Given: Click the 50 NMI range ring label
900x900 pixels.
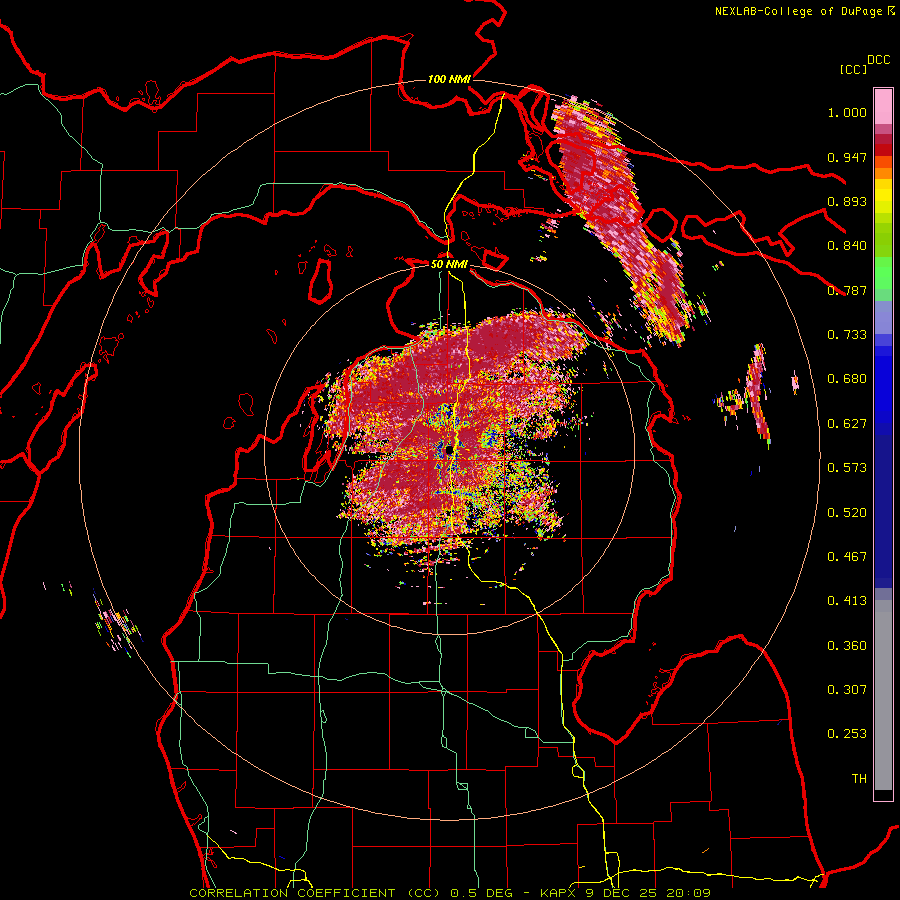Looking at the screenshot, I should [x=449, y=264].
